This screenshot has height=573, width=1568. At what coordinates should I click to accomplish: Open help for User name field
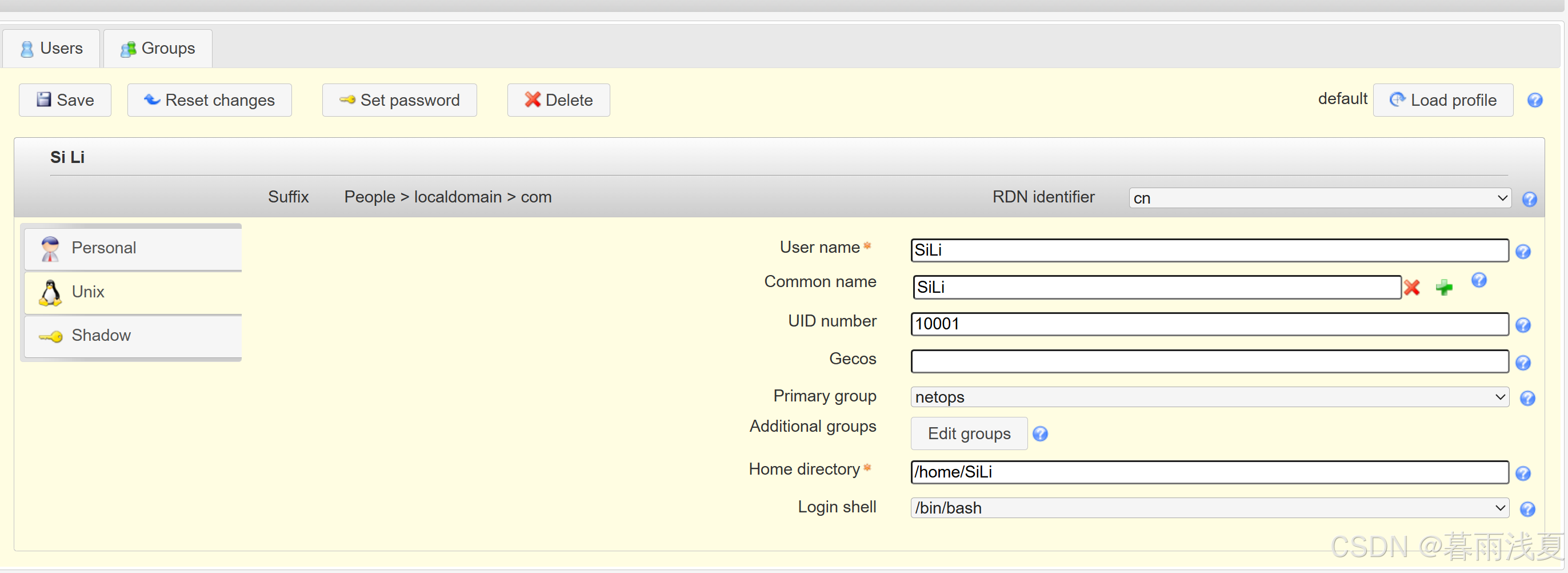[x=1523, y=252]
